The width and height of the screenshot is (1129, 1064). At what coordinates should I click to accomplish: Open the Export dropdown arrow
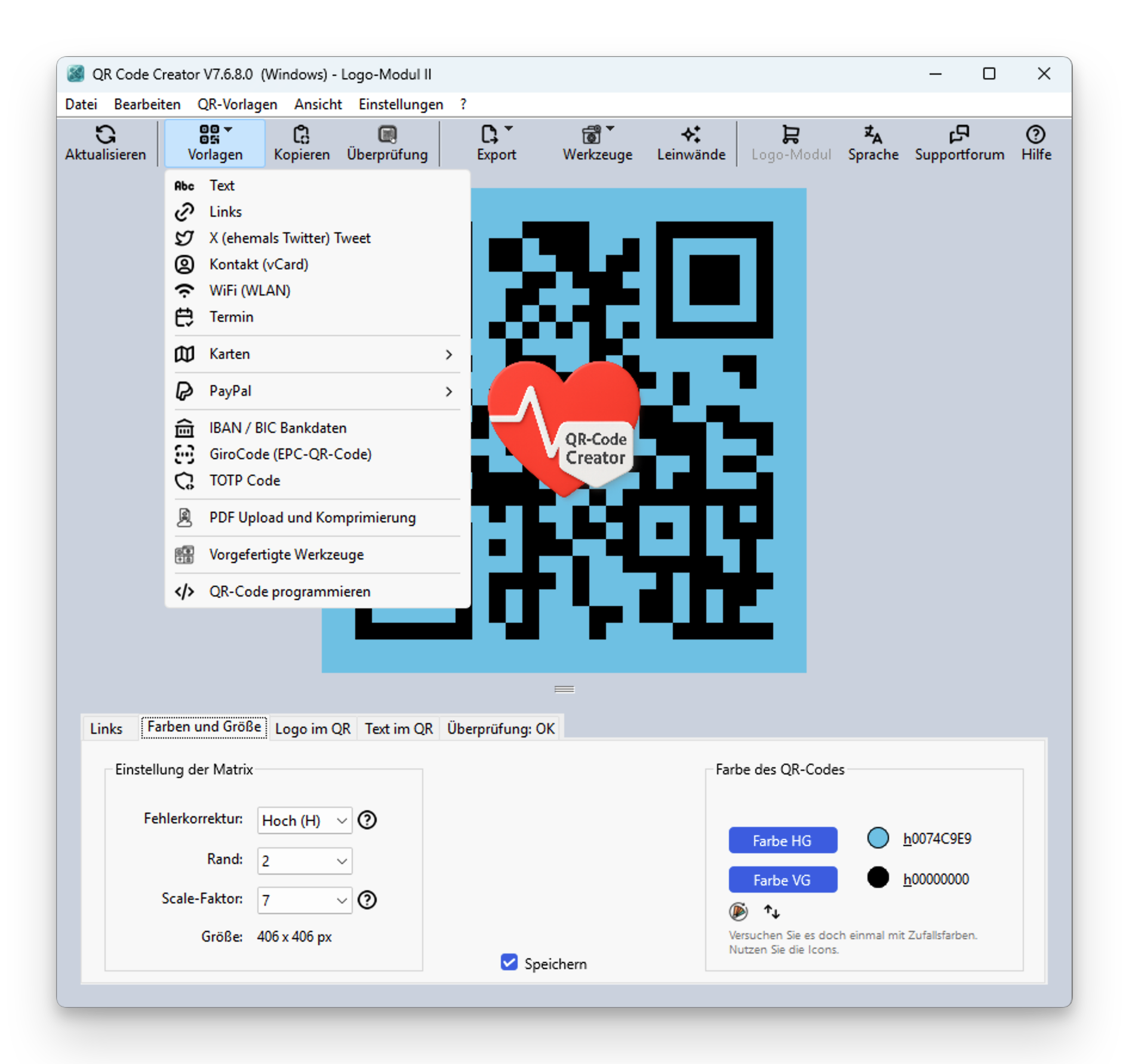pos(509,128)
